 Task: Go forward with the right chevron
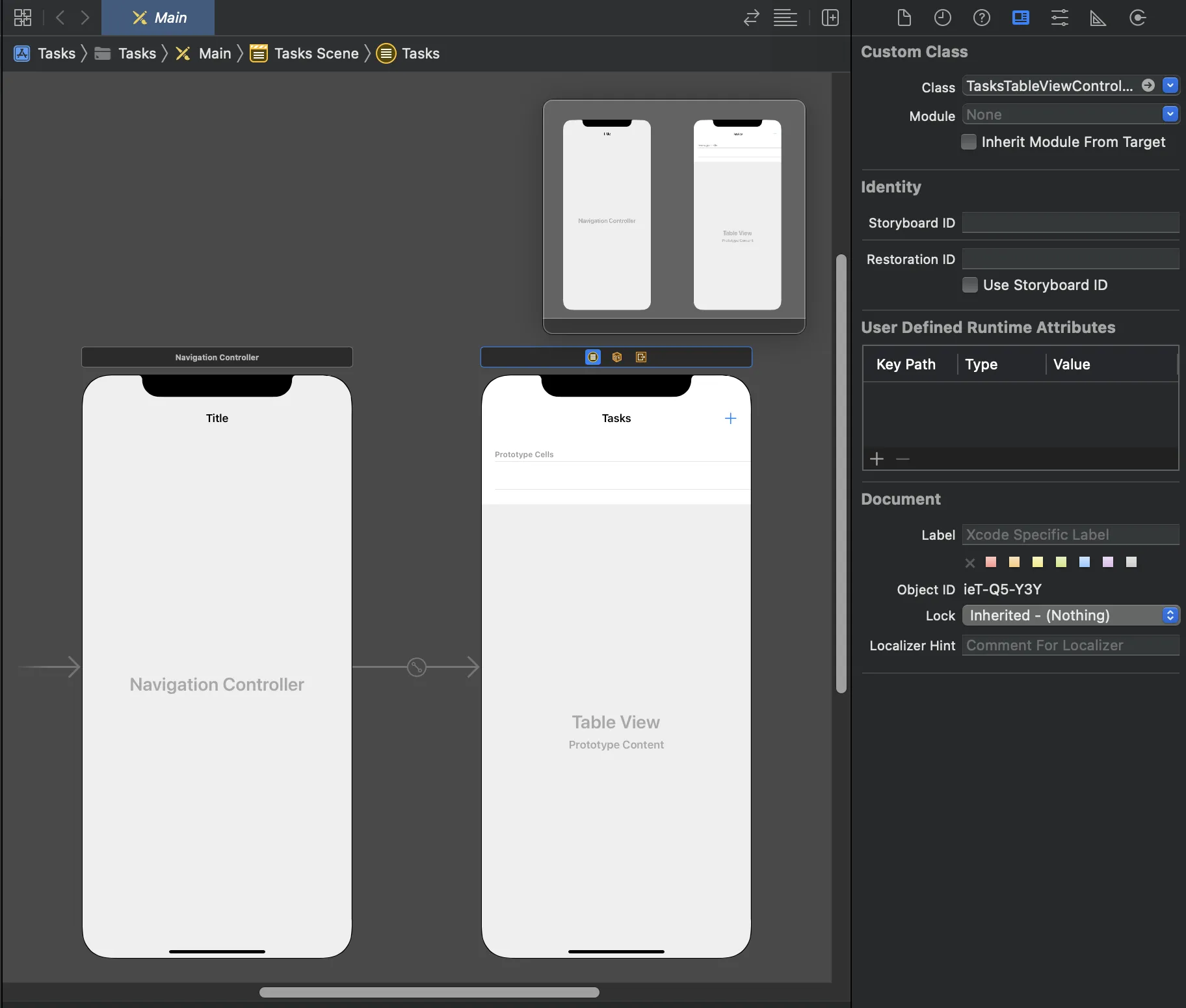[x=85, y=18]
